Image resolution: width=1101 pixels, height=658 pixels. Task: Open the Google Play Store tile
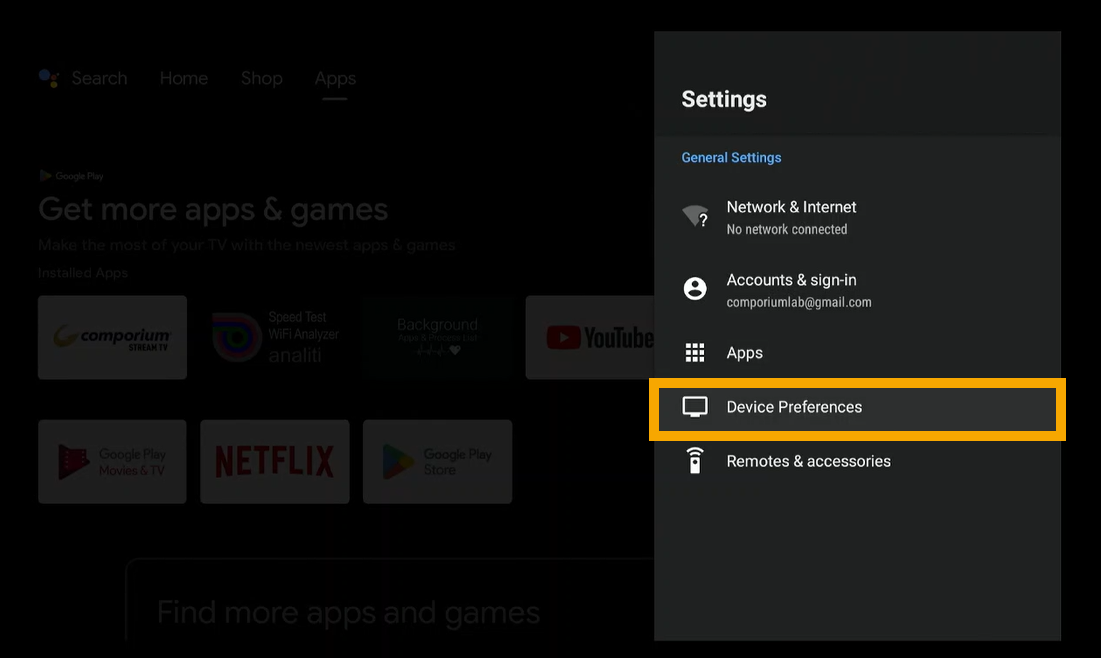(437, 461)
